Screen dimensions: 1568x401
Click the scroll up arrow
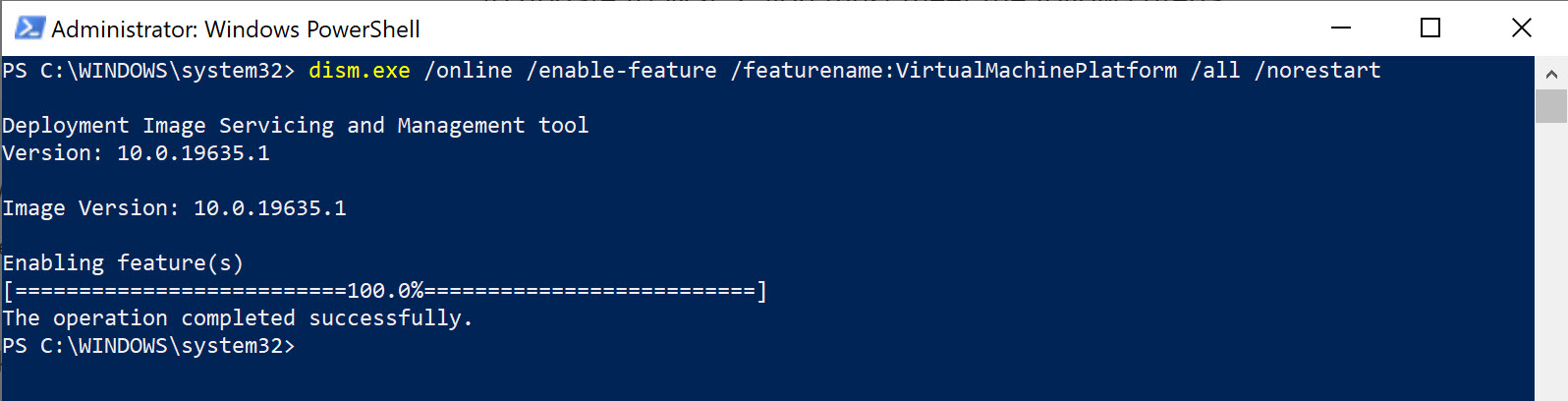(1551, 74)
